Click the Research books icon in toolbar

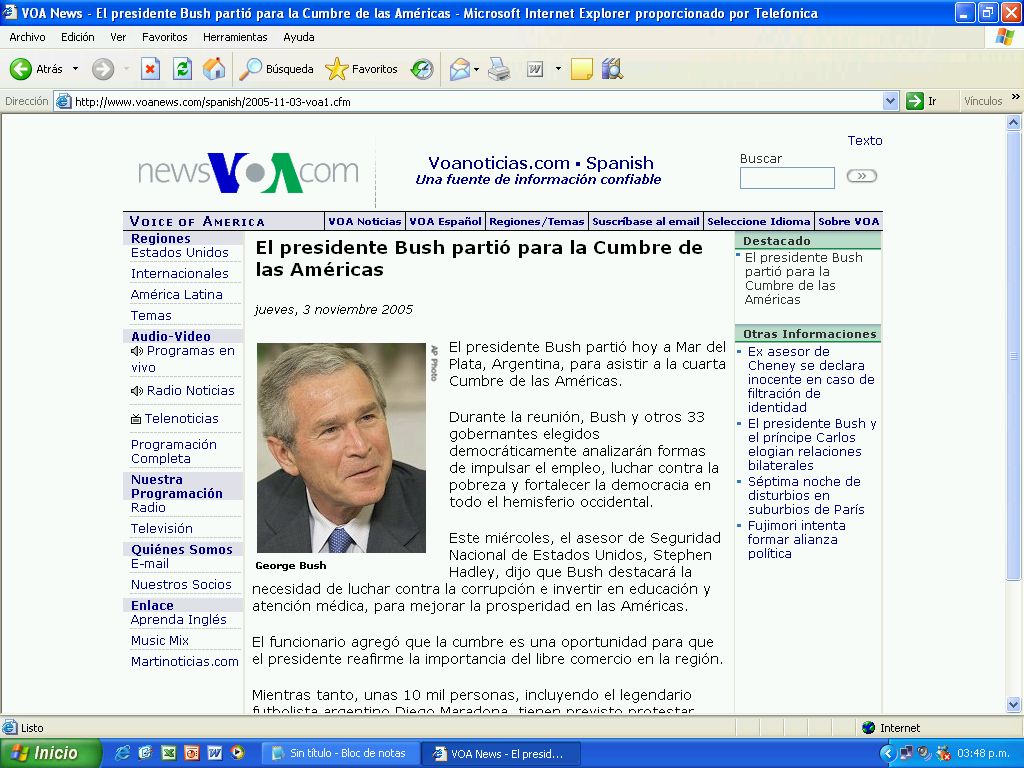pyautogui.click(x=612, y=69)
